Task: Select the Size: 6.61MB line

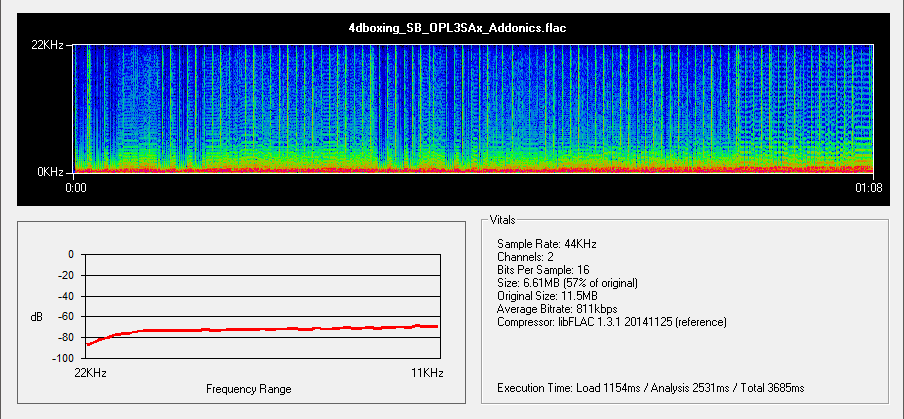Action: tap(567, 283)
